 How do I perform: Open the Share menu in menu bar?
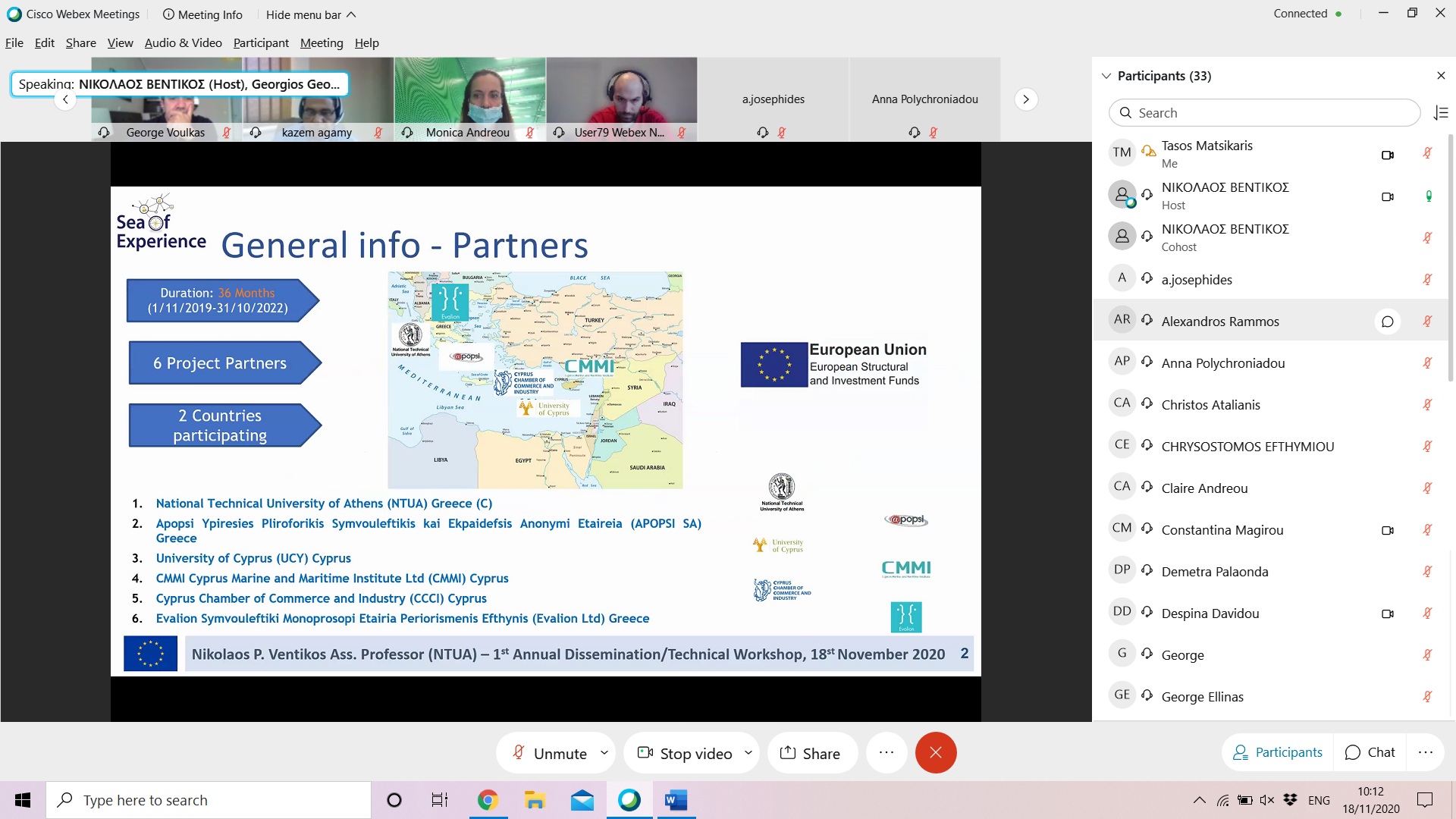click(80, 43)
